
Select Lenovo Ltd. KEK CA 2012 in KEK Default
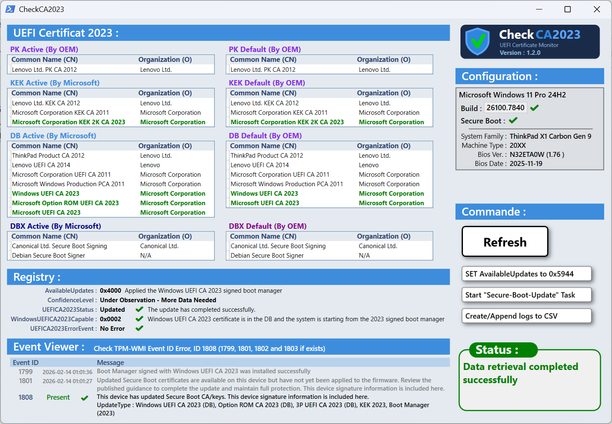click(x=329, y=103)
